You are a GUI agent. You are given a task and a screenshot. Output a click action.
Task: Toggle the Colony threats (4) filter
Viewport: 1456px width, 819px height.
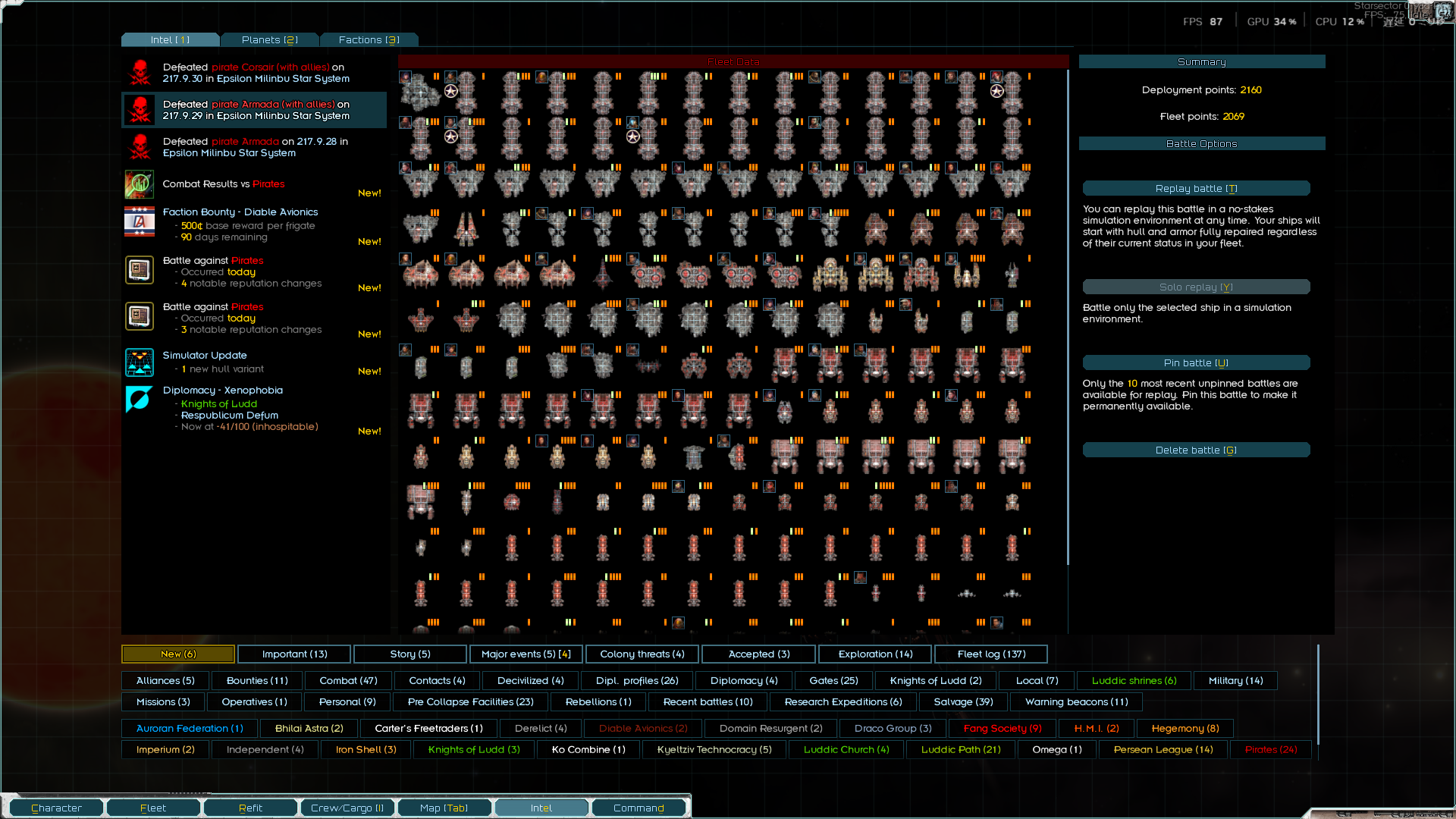point(642,654)
